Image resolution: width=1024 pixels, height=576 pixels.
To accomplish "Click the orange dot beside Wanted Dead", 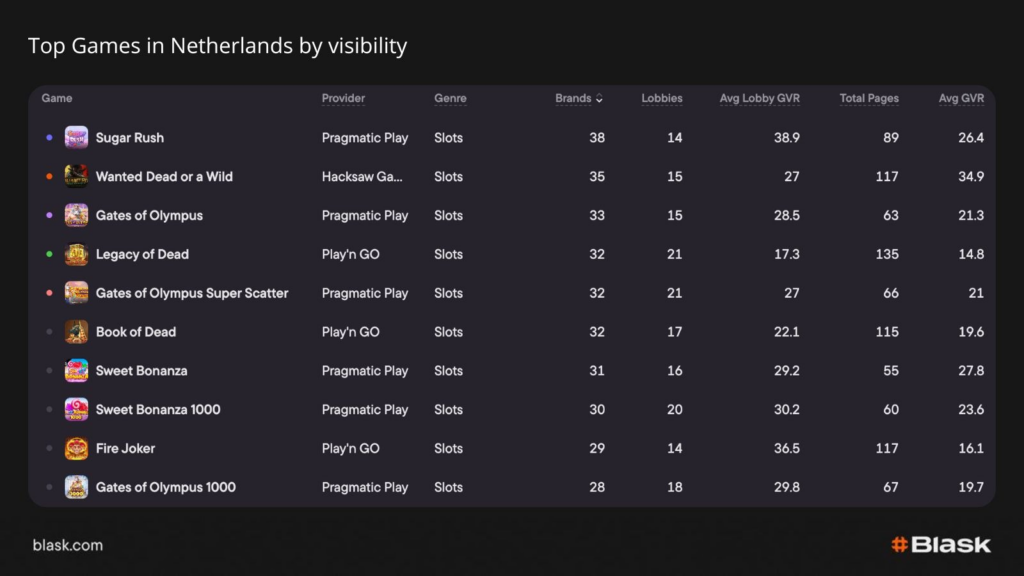I will [x=49, y=177].
